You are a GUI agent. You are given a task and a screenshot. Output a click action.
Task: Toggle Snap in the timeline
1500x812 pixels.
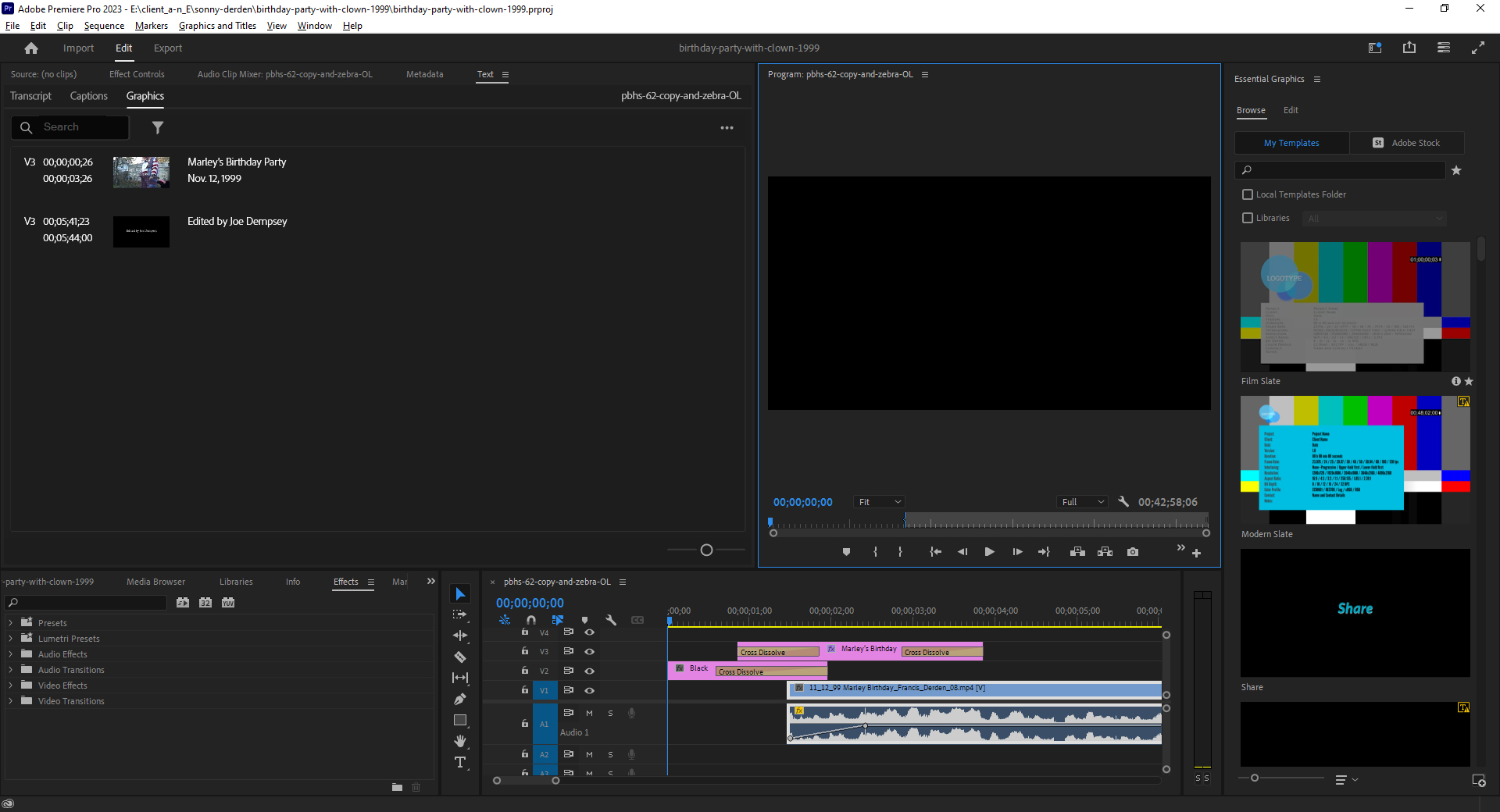pos(531,619)
